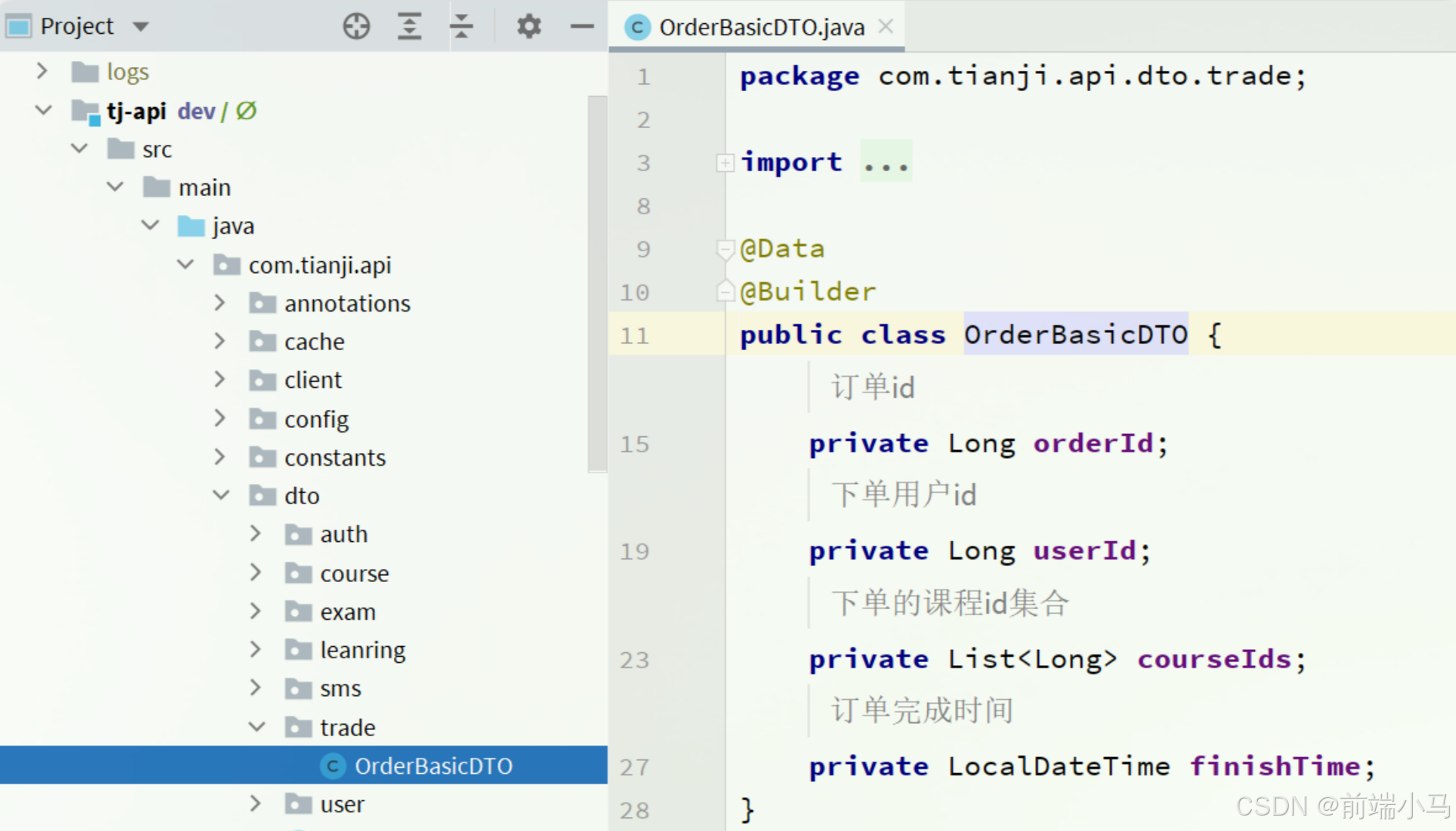Click the userId field name
1456x831 pixels.
coord(1084,550)
